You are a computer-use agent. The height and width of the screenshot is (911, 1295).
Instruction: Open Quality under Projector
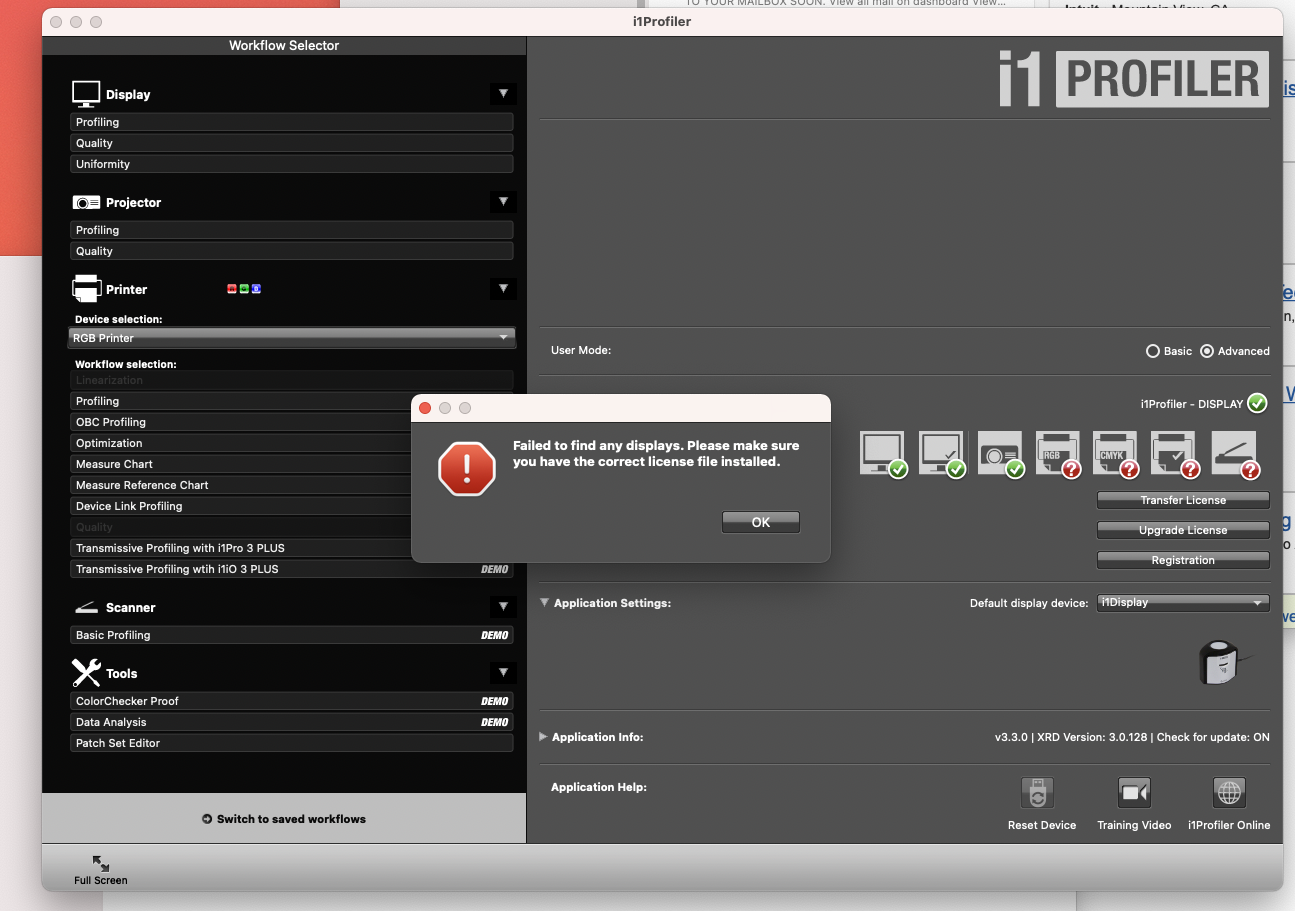[x=292, y=251]
